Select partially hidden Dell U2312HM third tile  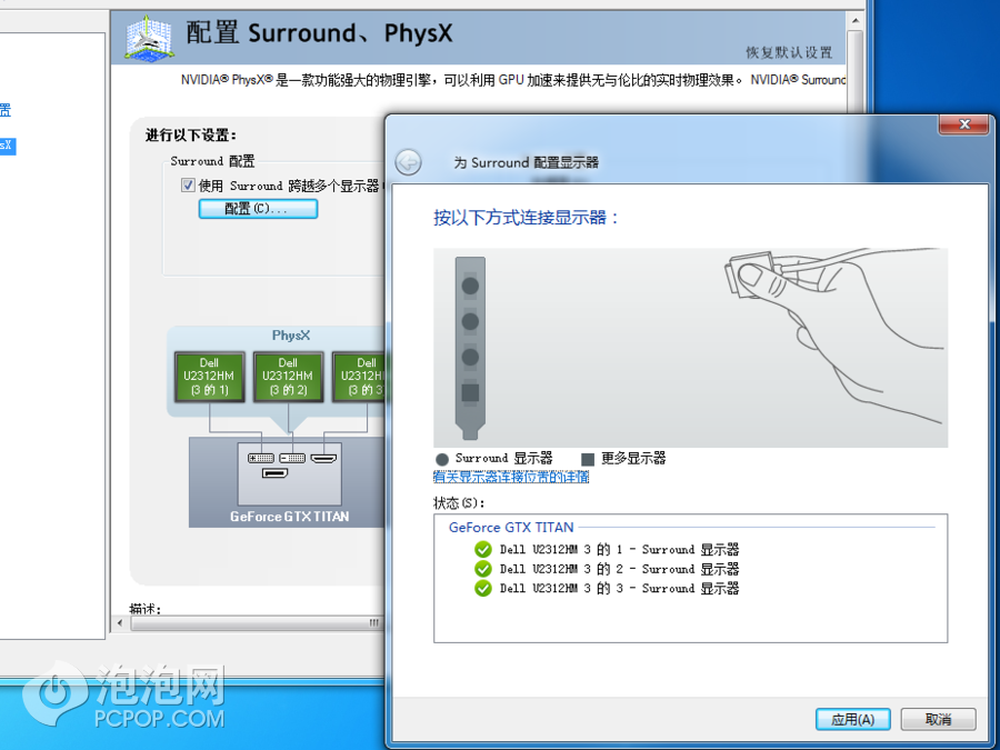click(x=358, y=376)
